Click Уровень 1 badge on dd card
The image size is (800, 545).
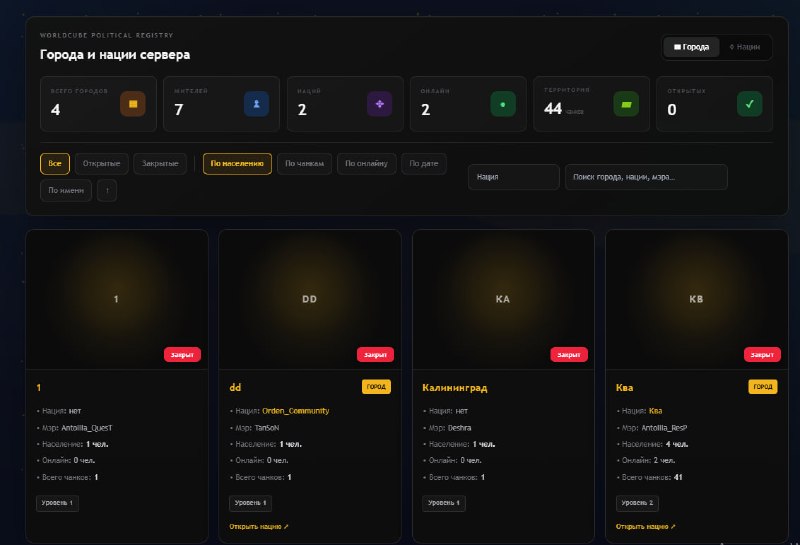[251, 503]
